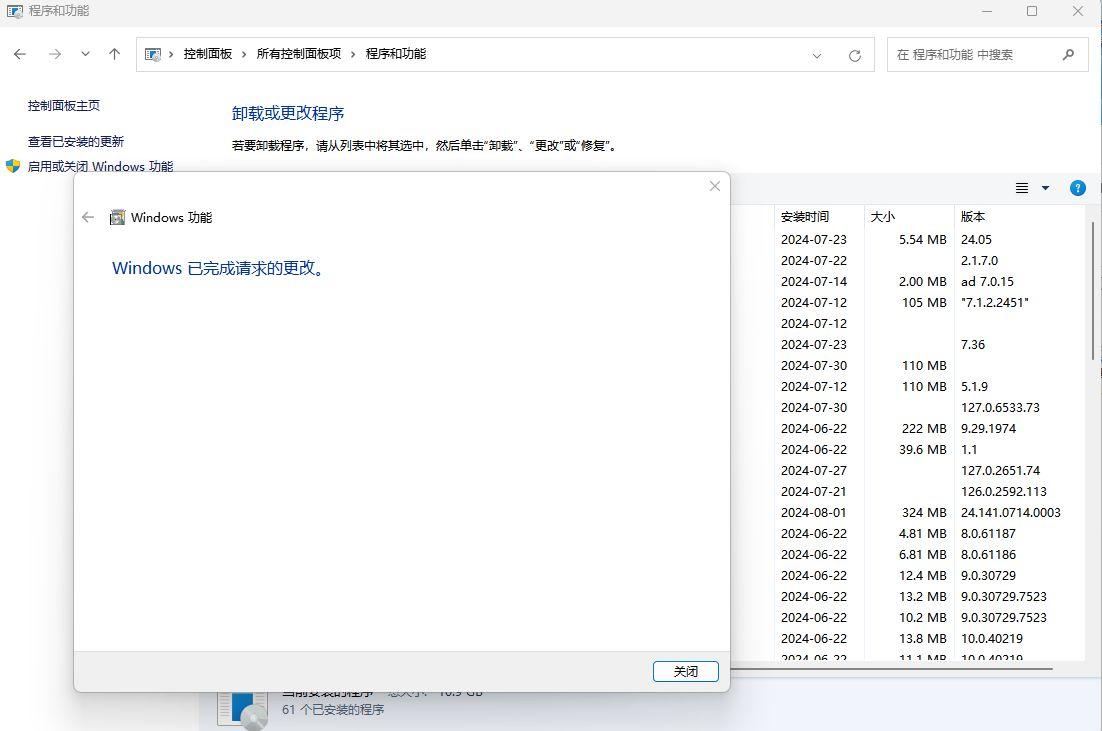Navigate back in the 程序和功能 window
Image resolution: width=1102 pixels, height=731 pixels.
[20, 54]
